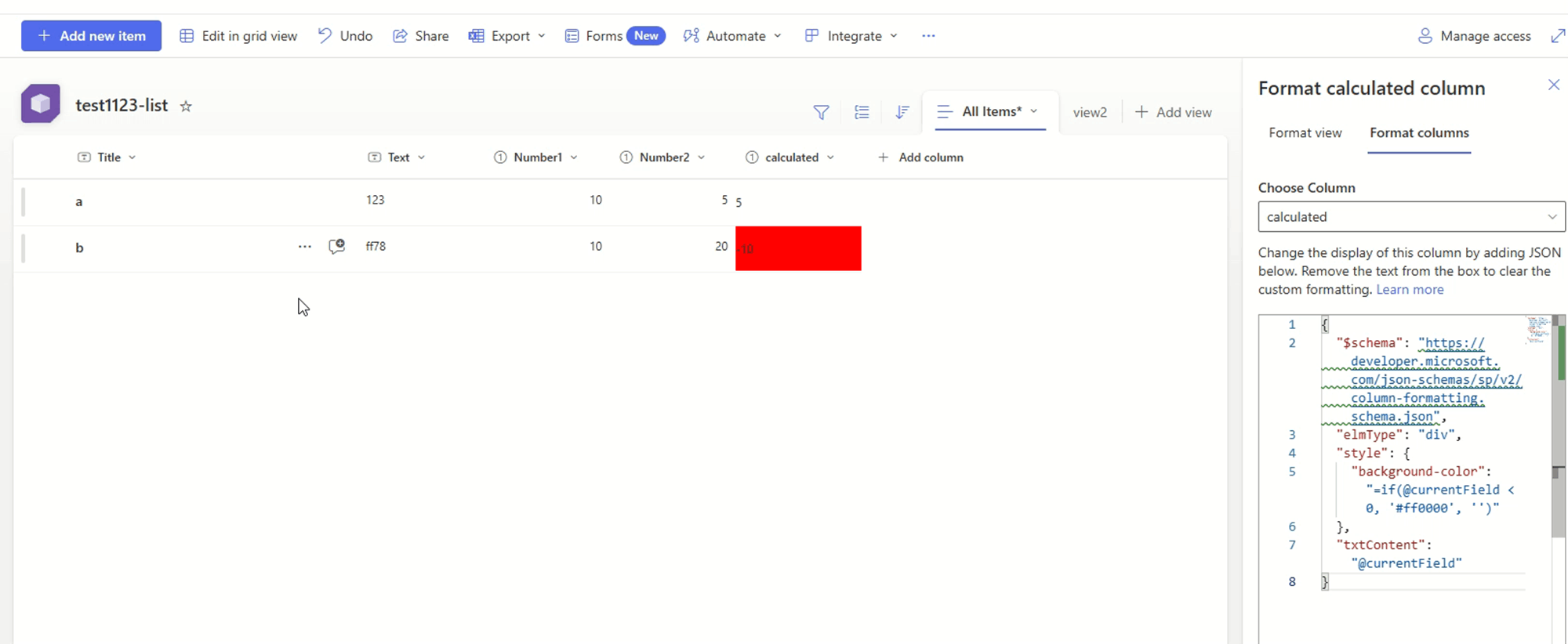This screenshot has height=644, width=1568.
Task: Share the list via Share button
Action: [x=421, y=36]
